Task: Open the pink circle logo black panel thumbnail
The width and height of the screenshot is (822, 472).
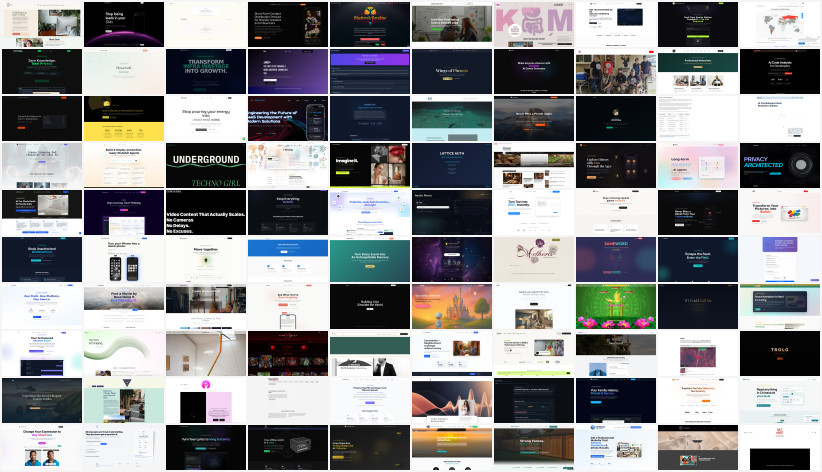Action: (x=206, y=401)
